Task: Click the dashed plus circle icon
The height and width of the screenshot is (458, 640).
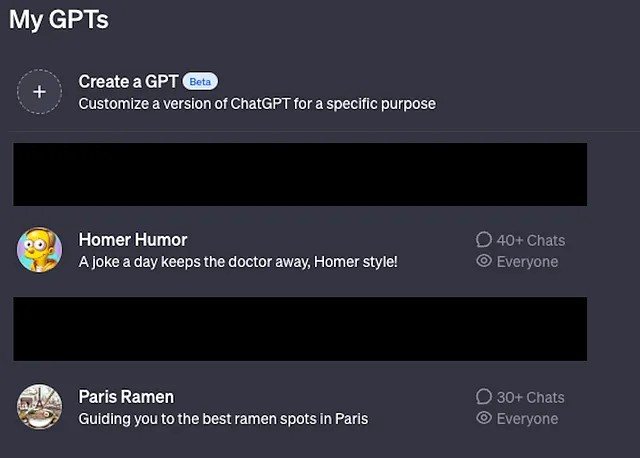Action: pos(39,91)
